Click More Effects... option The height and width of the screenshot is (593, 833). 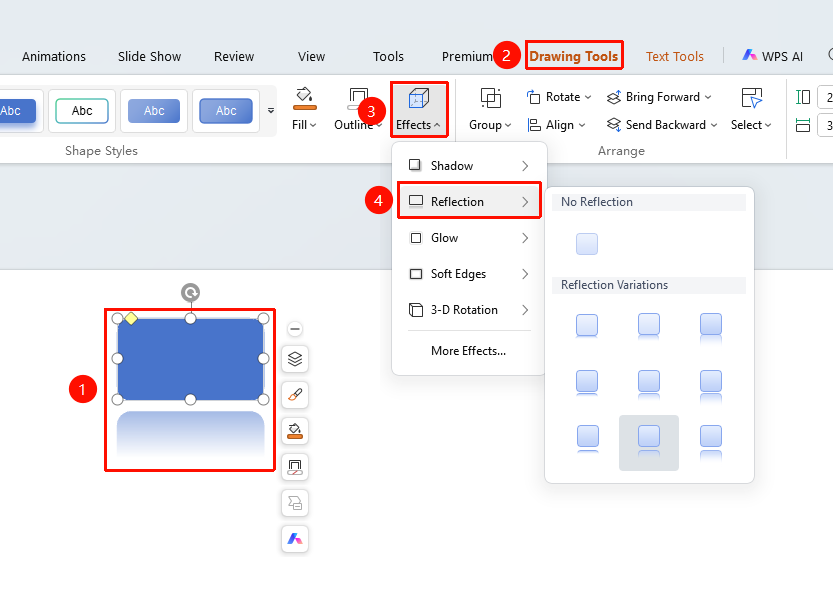pyautogui.click(x=468, y=351)
